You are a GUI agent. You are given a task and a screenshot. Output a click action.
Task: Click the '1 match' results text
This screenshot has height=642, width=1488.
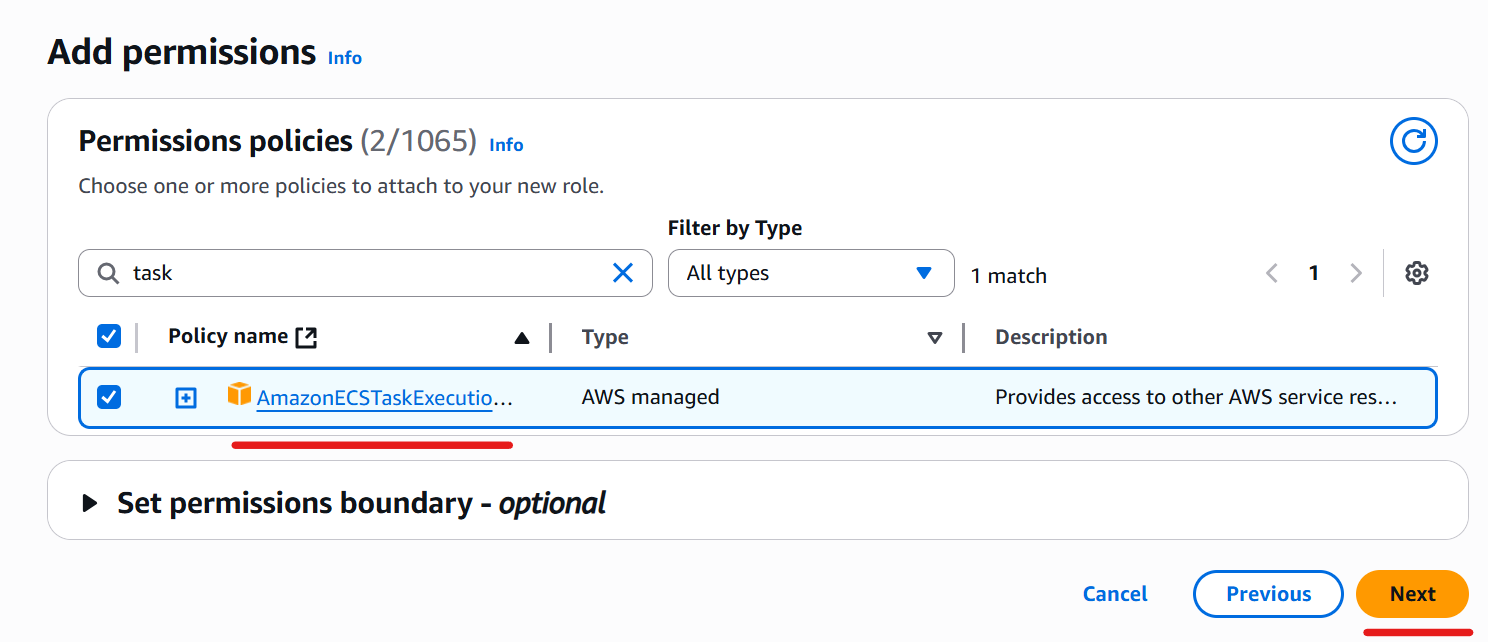1008,276
